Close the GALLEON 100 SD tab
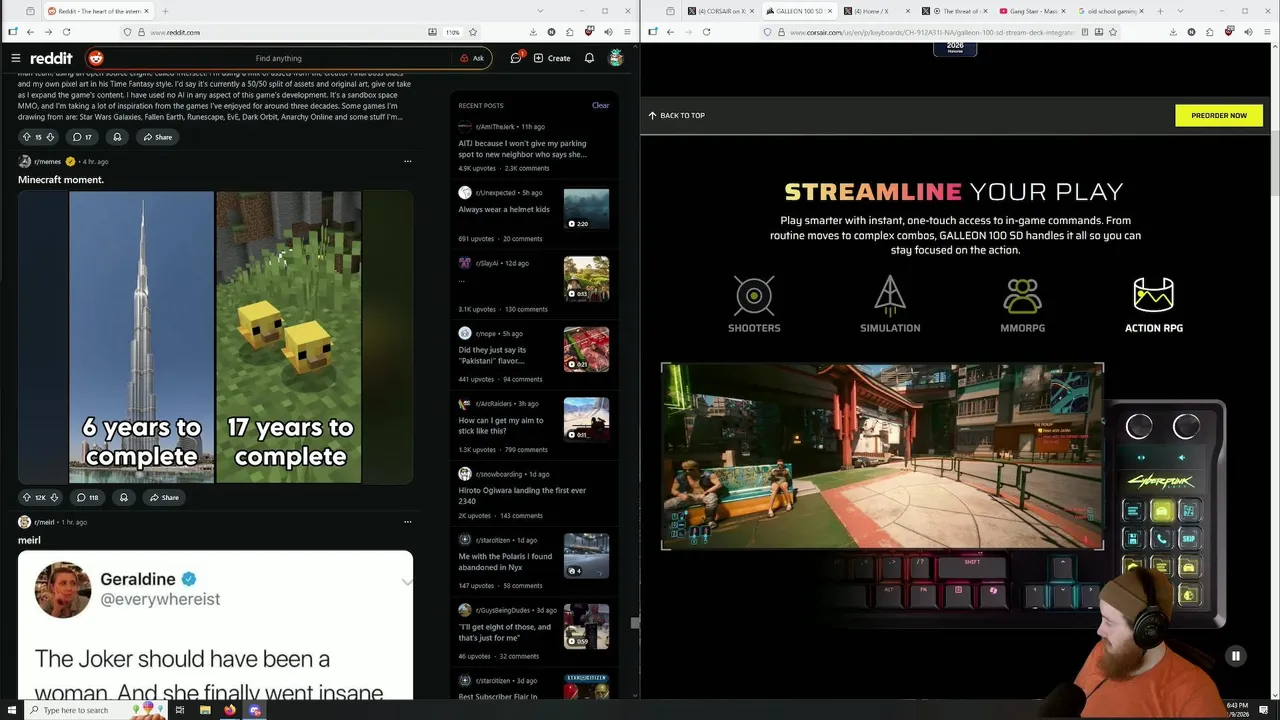1280x720 pixels. pyautogui.click(x=831, y=11)
